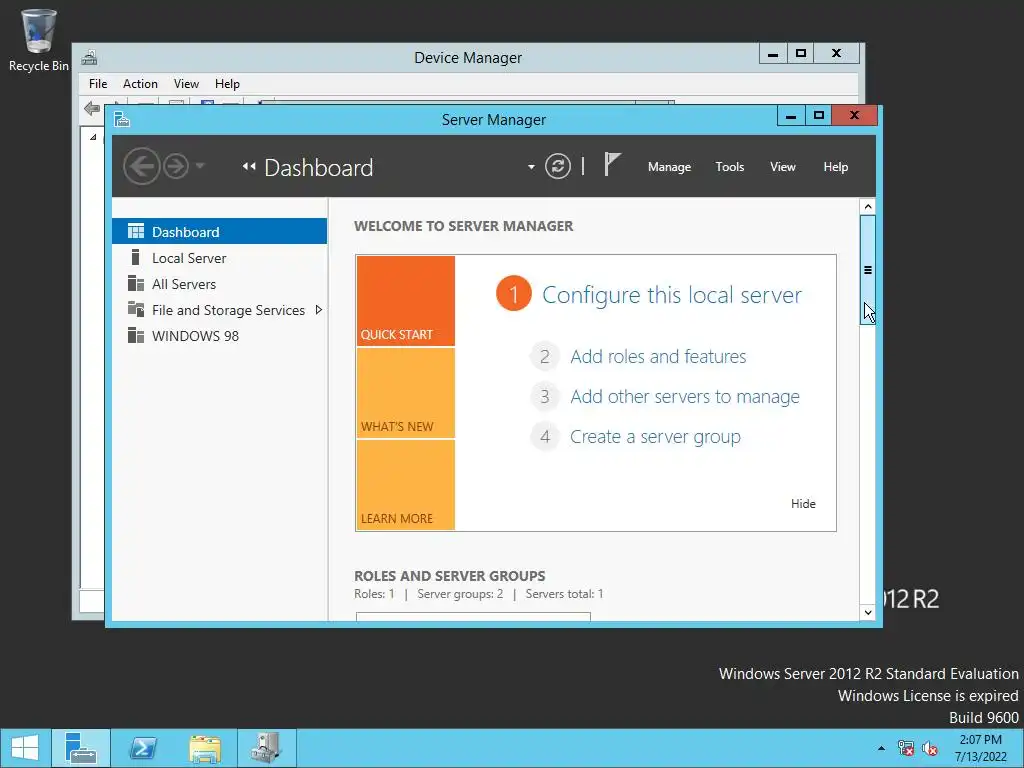Image resolution: width=1024 pixels, height=768 pixels.
Task: Click the Device Manager title bar icon
Action: [89, 57]
